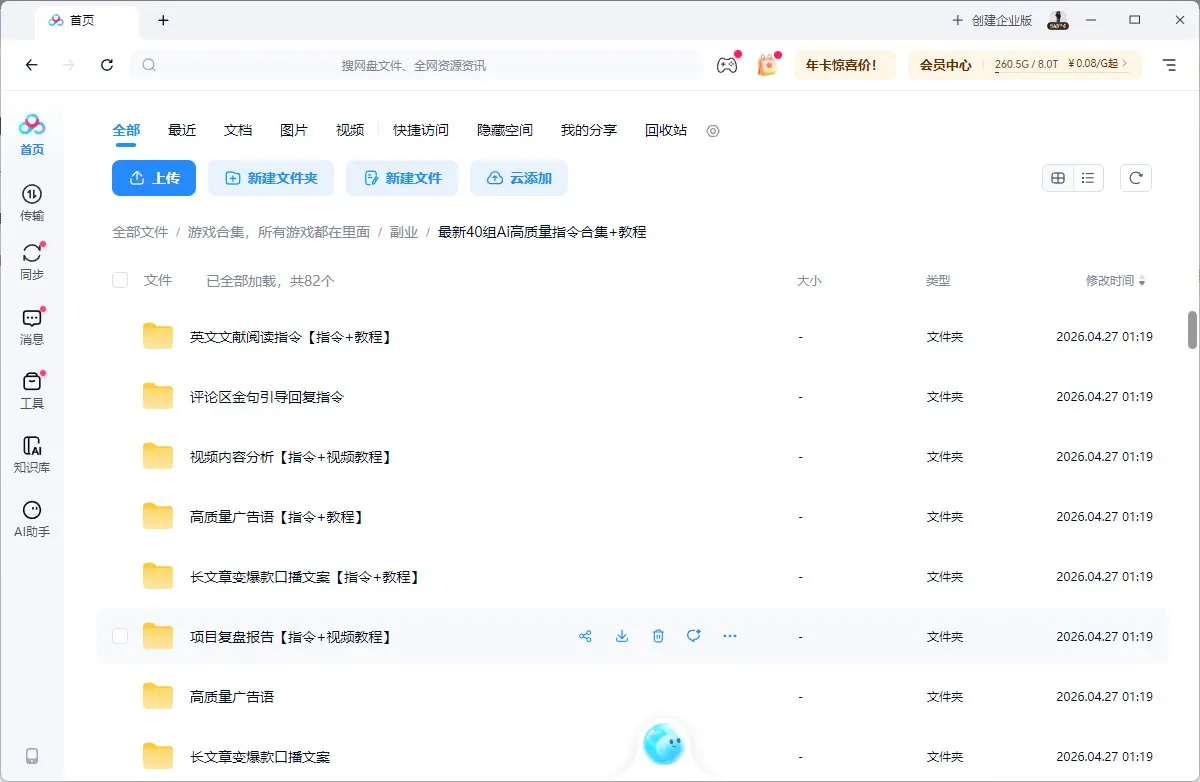Open the game center icon near the search bar
The width and height of the screenshot is (1200, 782).
click(727, 64)
